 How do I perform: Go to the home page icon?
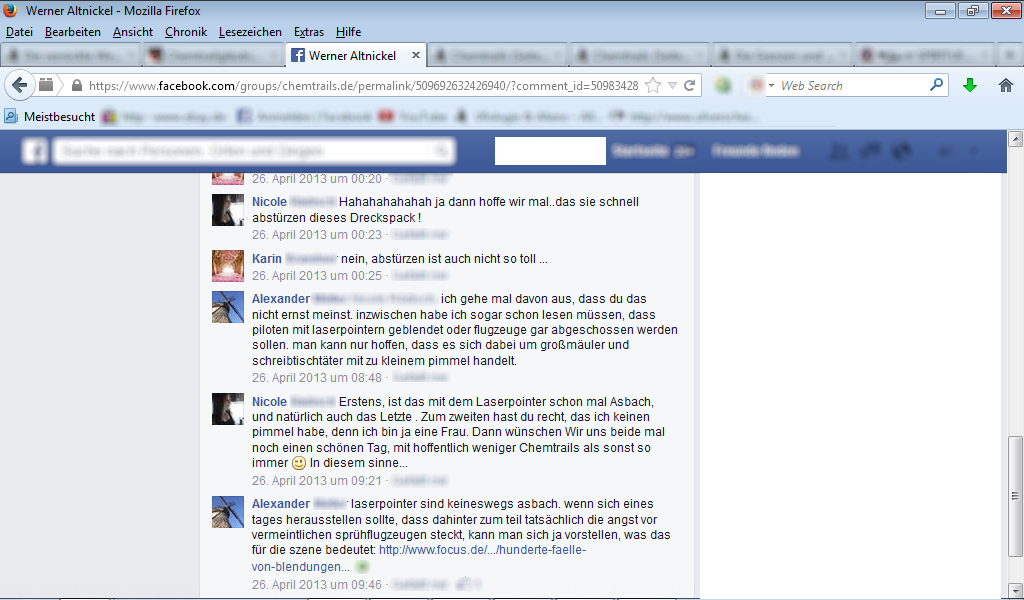(x=1006, y=85)
